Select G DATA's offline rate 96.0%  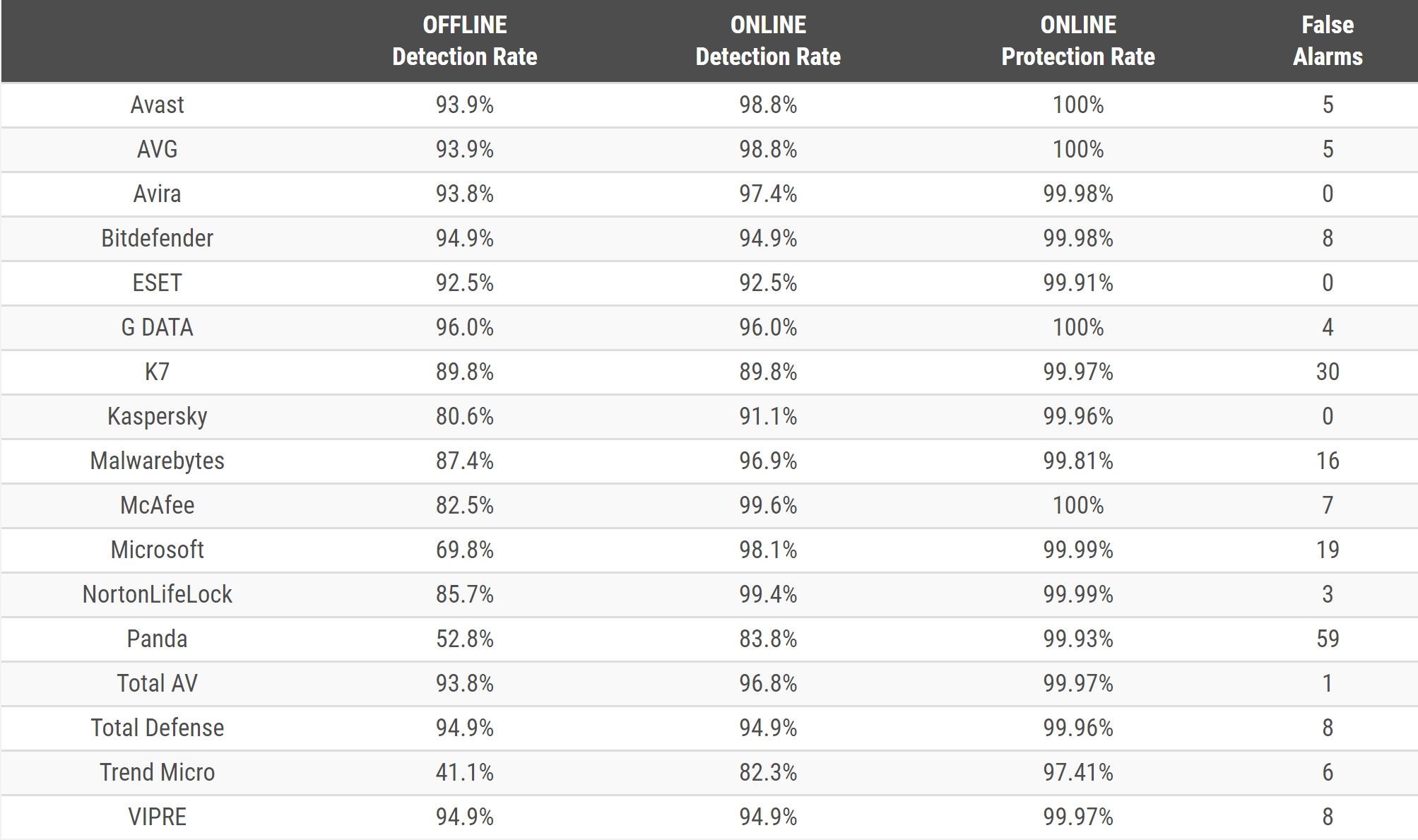point(464,328)
